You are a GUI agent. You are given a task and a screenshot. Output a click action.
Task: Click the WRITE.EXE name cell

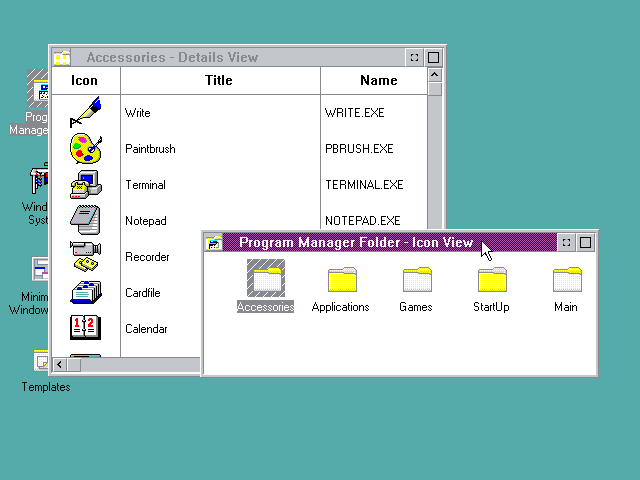tap(354, 113)
